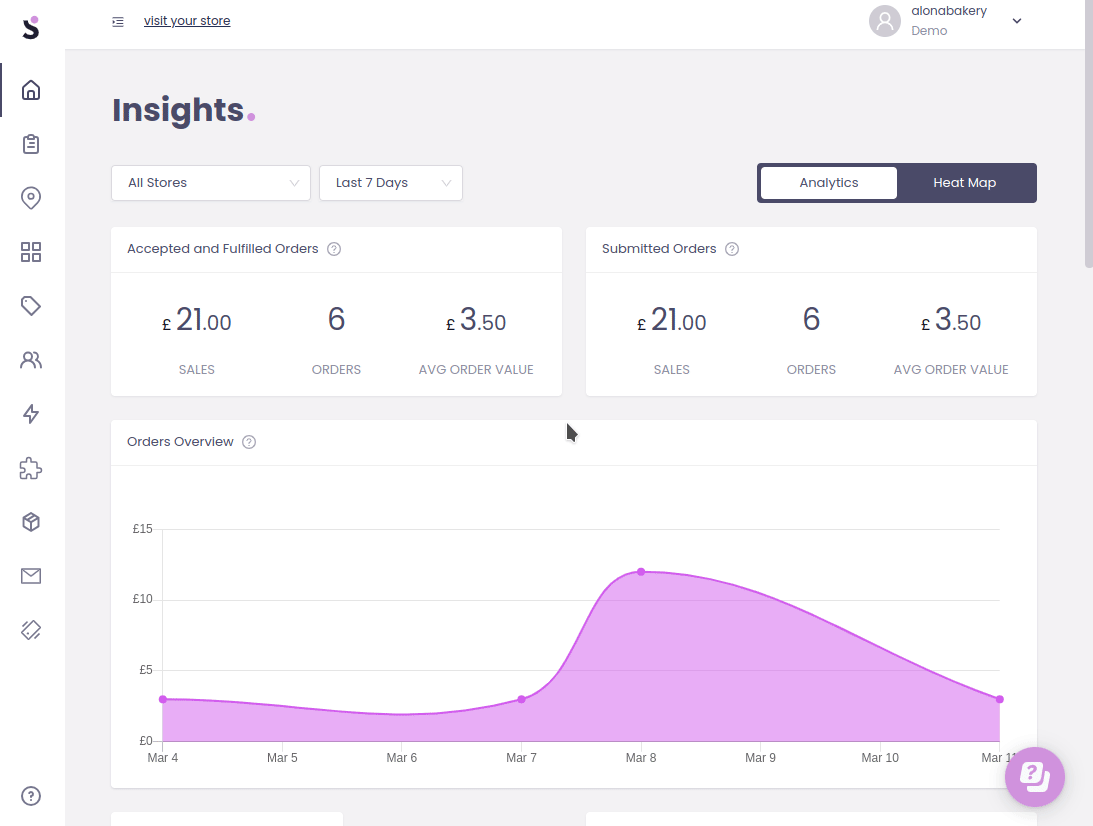Click the page vertical scrollbar
1093x826 pixels.
1088,140
